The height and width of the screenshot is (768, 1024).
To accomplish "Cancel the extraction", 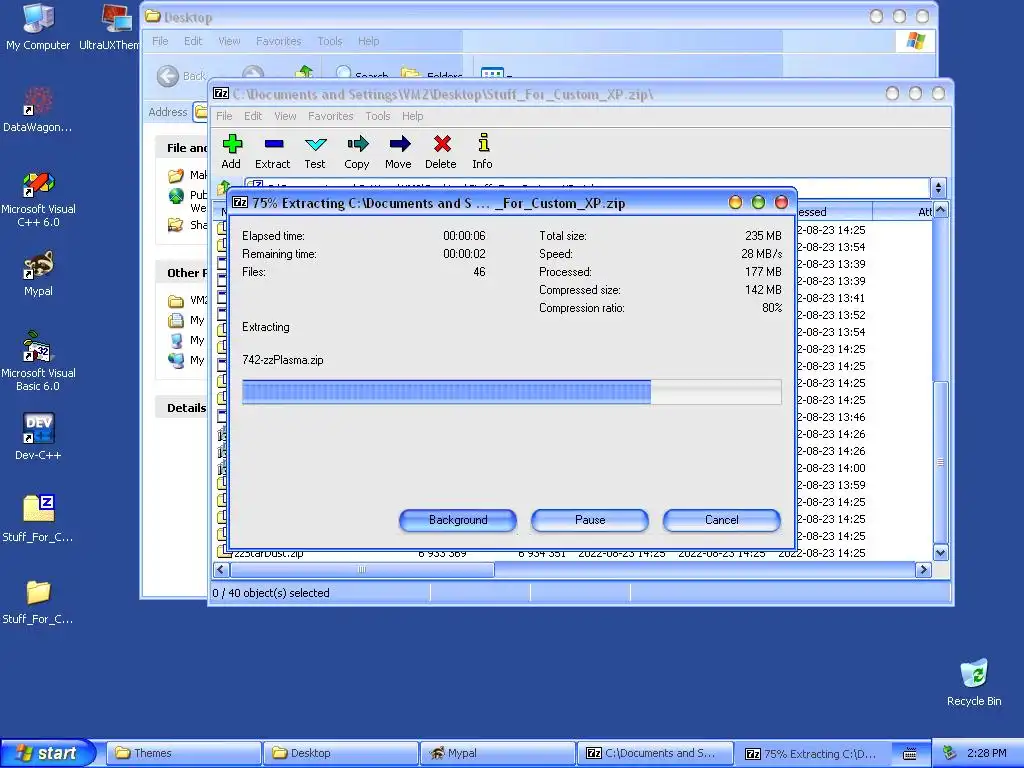I will point(722,520).
